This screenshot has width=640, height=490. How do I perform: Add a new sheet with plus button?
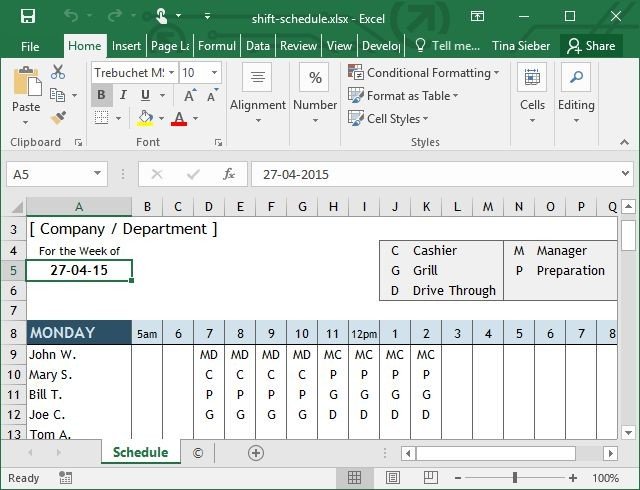(256, 453)
